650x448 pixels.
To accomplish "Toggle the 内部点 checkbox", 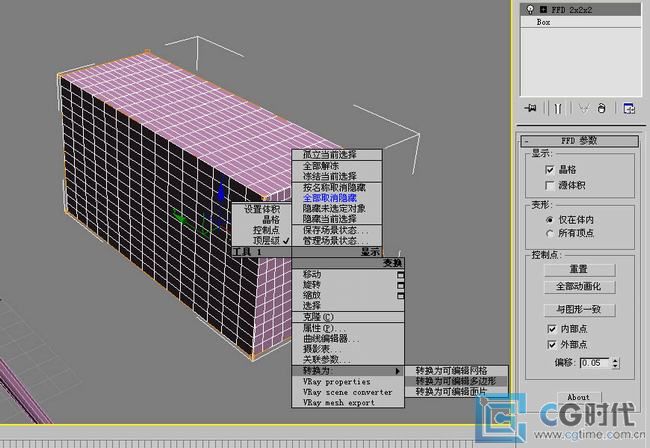I will click(x=552, y=329).
